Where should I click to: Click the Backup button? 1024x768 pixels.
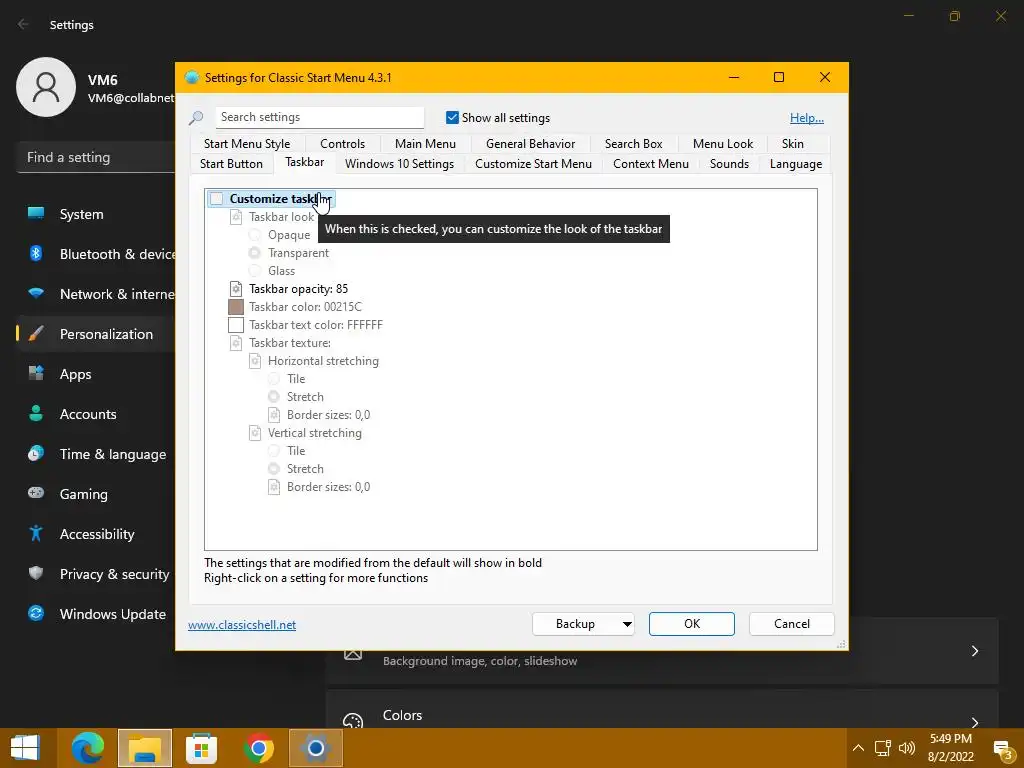pyautogui.click(x=575, y=624)
